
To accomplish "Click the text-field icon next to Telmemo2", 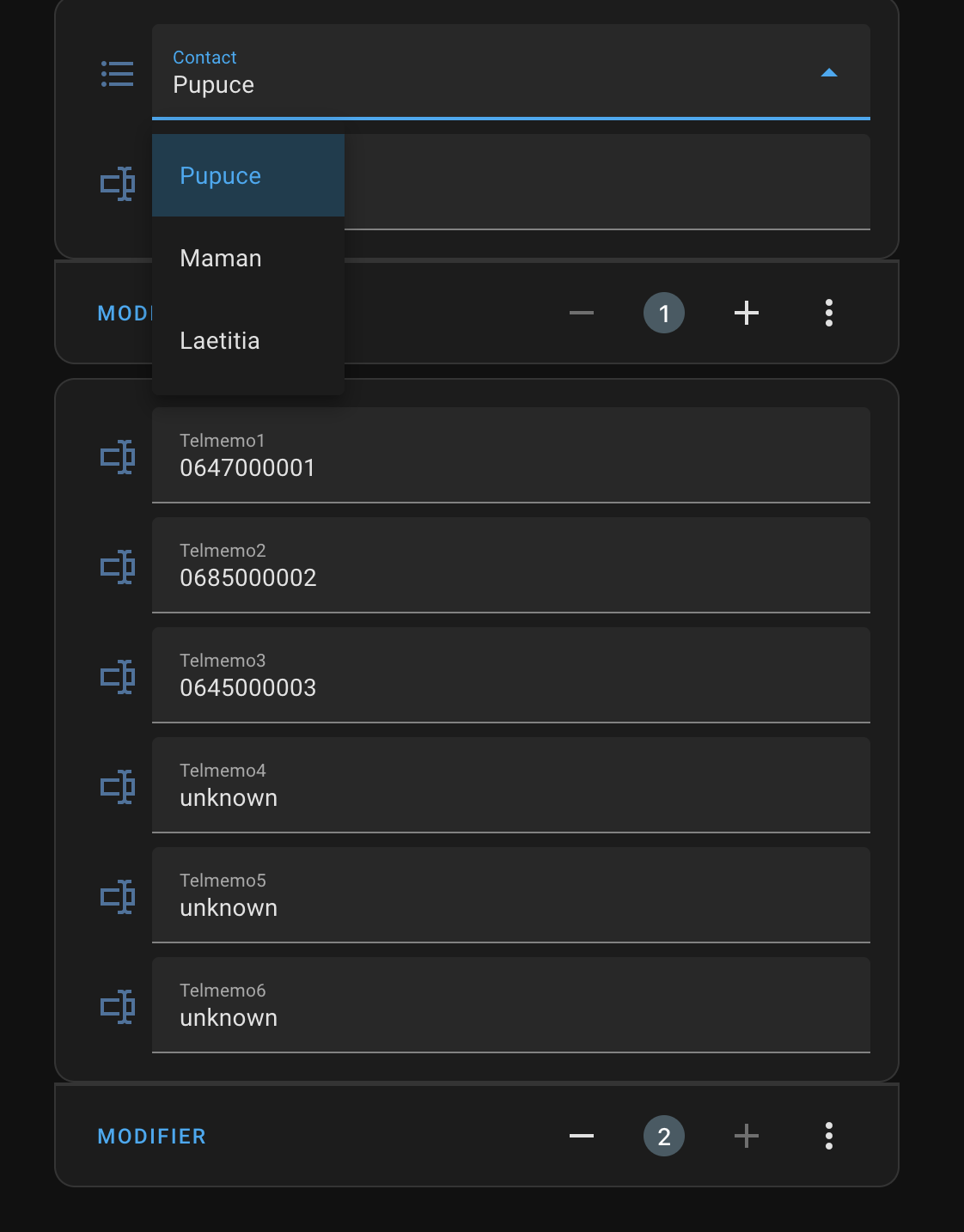I will 118,567.
